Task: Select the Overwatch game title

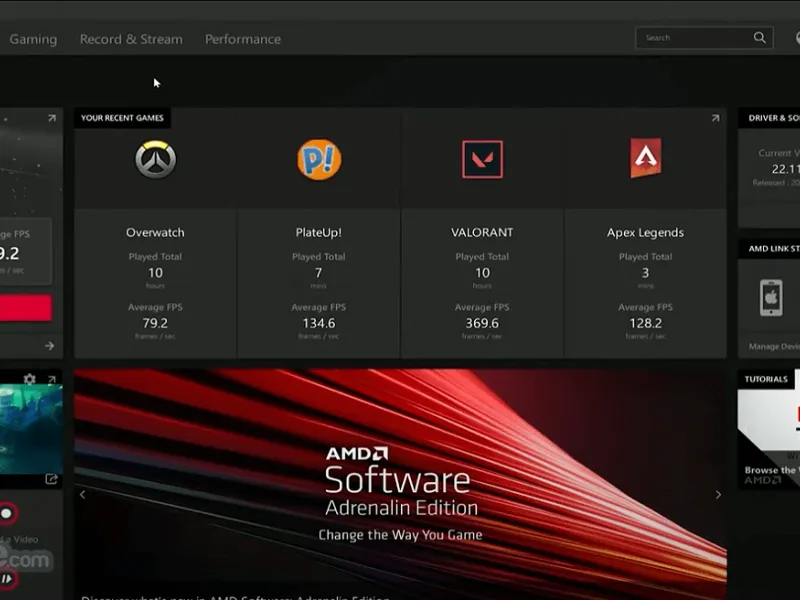Action: coord(155,232)
